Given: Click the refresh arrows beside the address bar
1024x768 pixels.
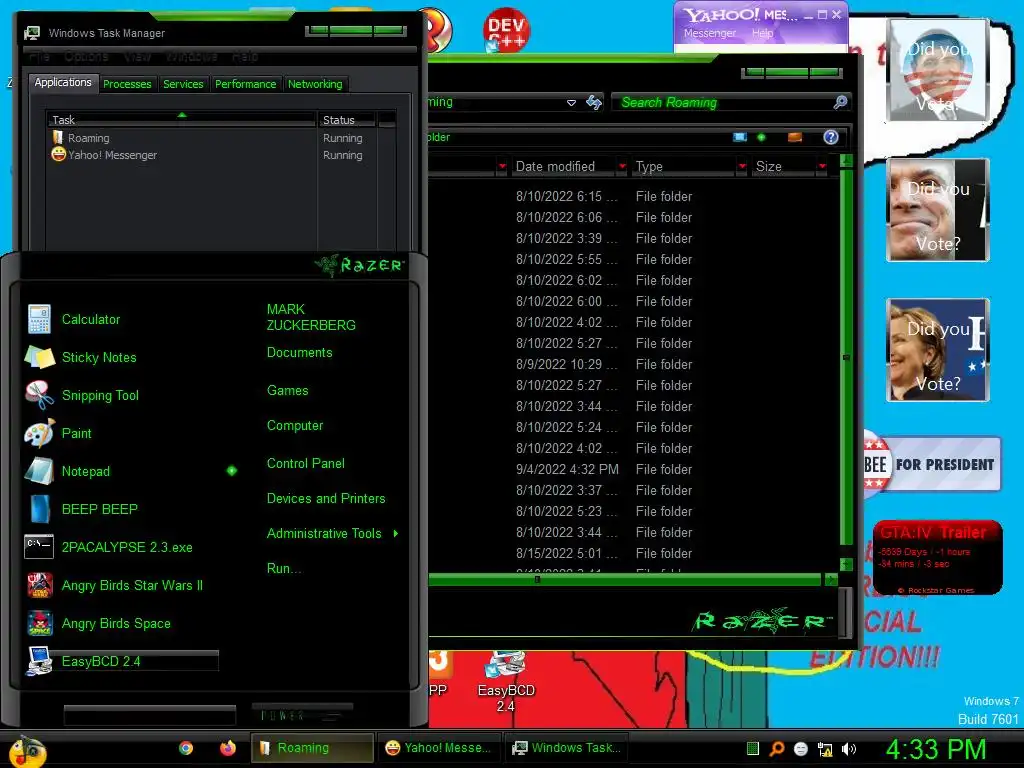Looking at the screenshot, I should pyautogui.click(x=594, y=102).
